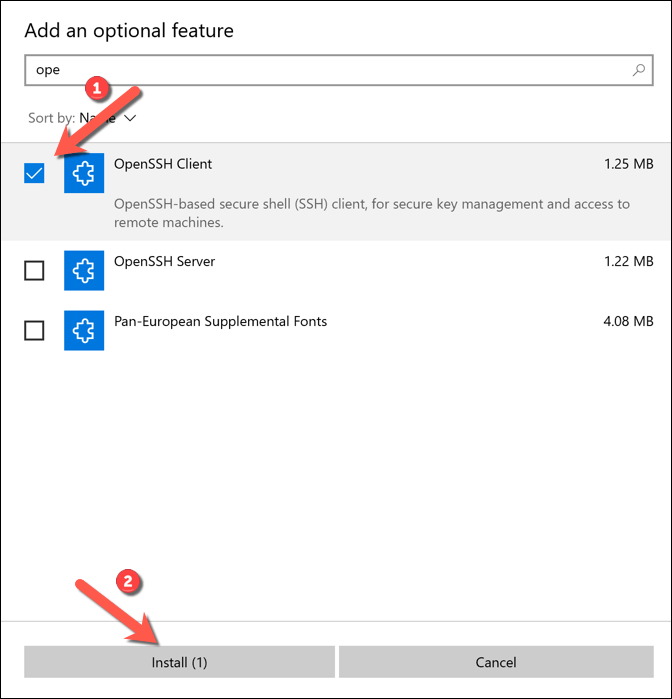Uncheck the OpenSSH Client checkbox
672x699 pixels.
35,173
